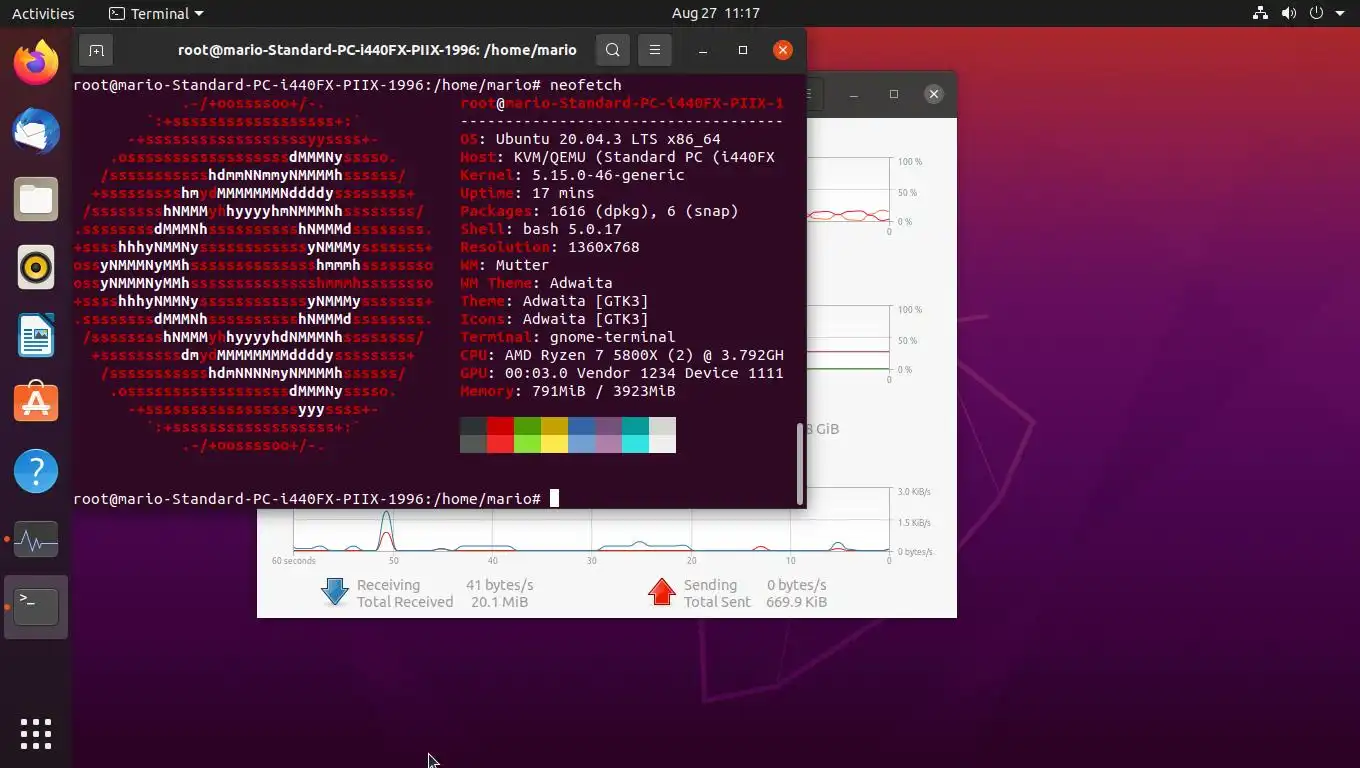Click the 'CPU: AMD Ryzen 7 5800X' line
Viewport: 1360px width, 768px height.
(x=622, y=355)
